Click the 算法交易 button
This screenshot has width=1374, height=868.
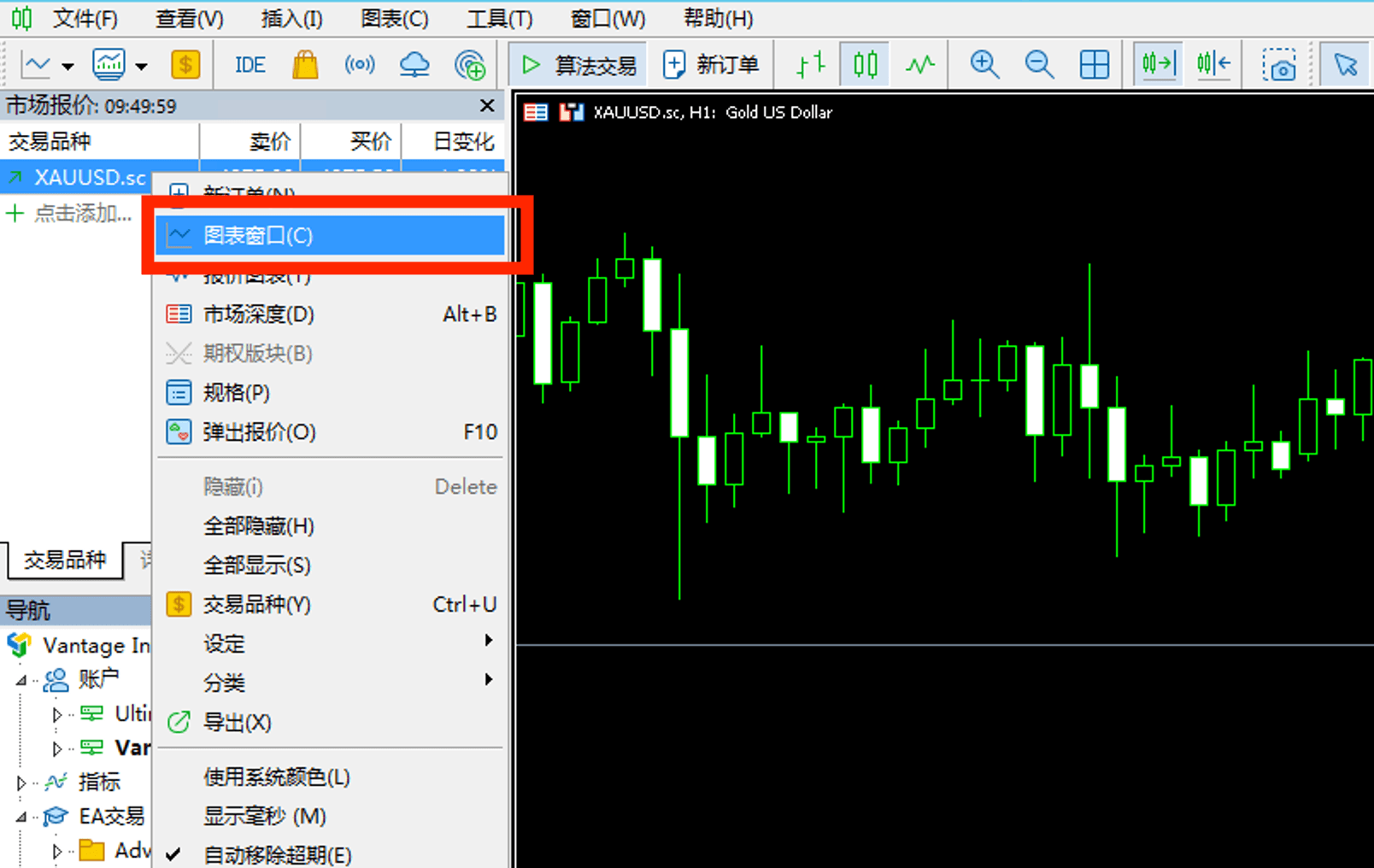pos(579,65)
